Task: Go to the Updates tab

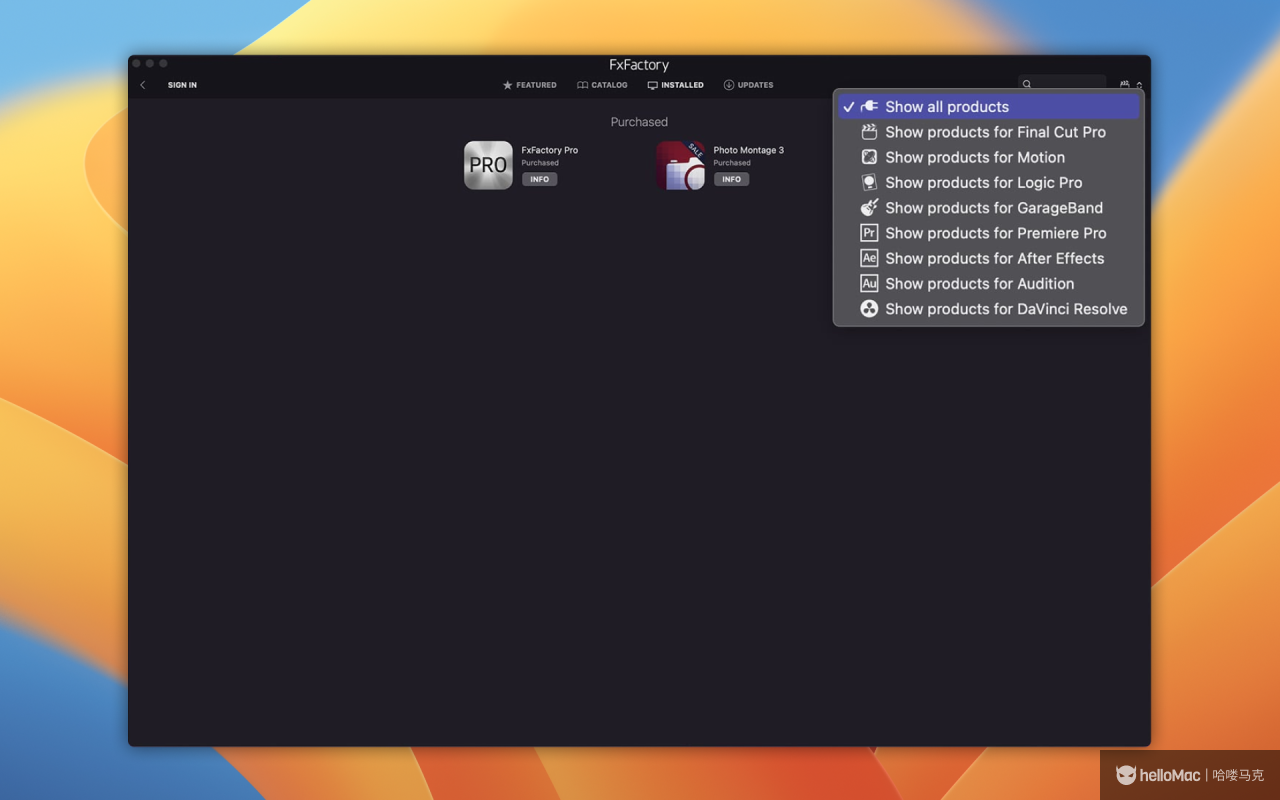Action: pyautogui.click(x=748, y=85)
